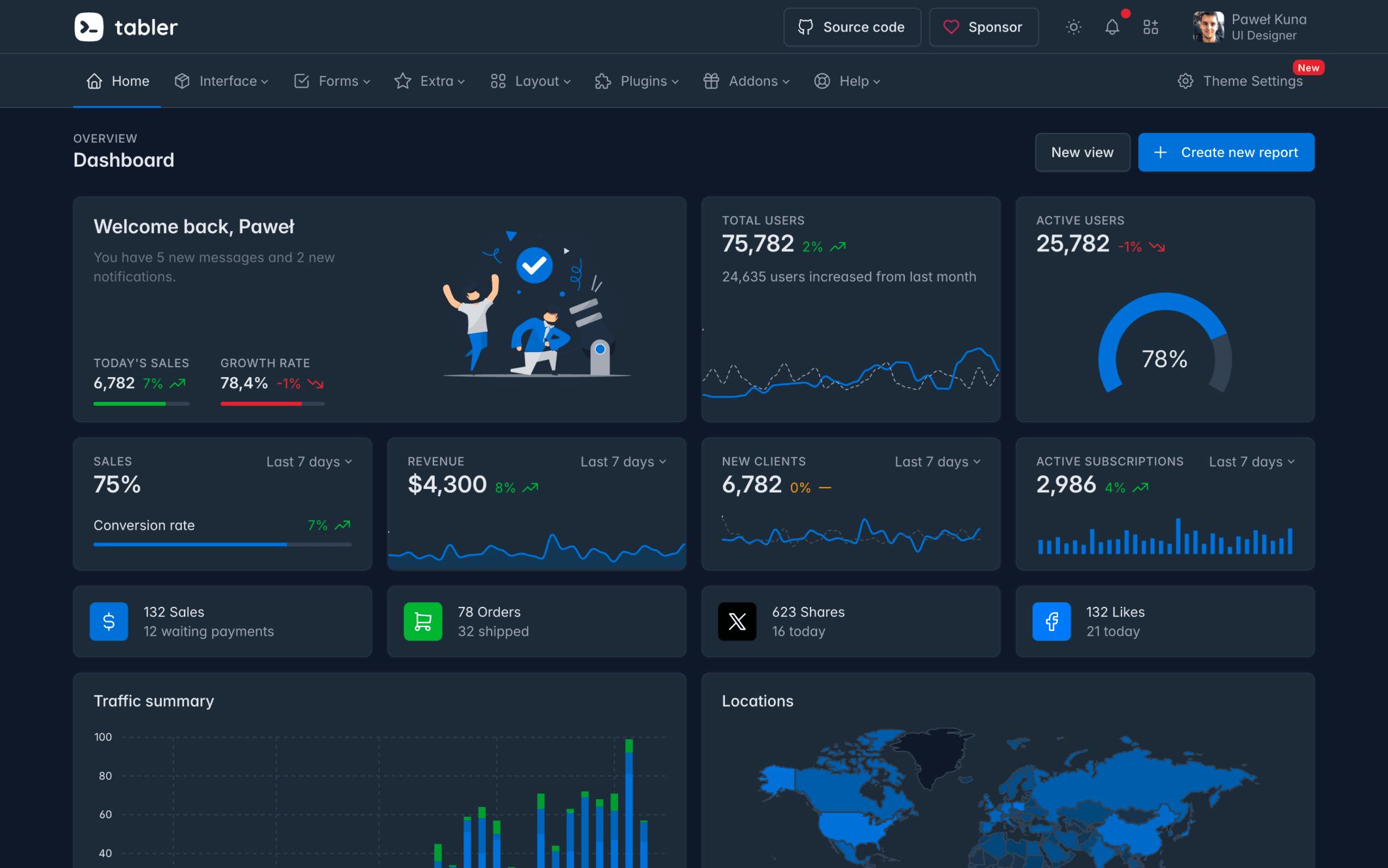Screen dimensions: 1388x868
Task: Click Paweł Kuna's profile avatar
Action: (1208, 27)
